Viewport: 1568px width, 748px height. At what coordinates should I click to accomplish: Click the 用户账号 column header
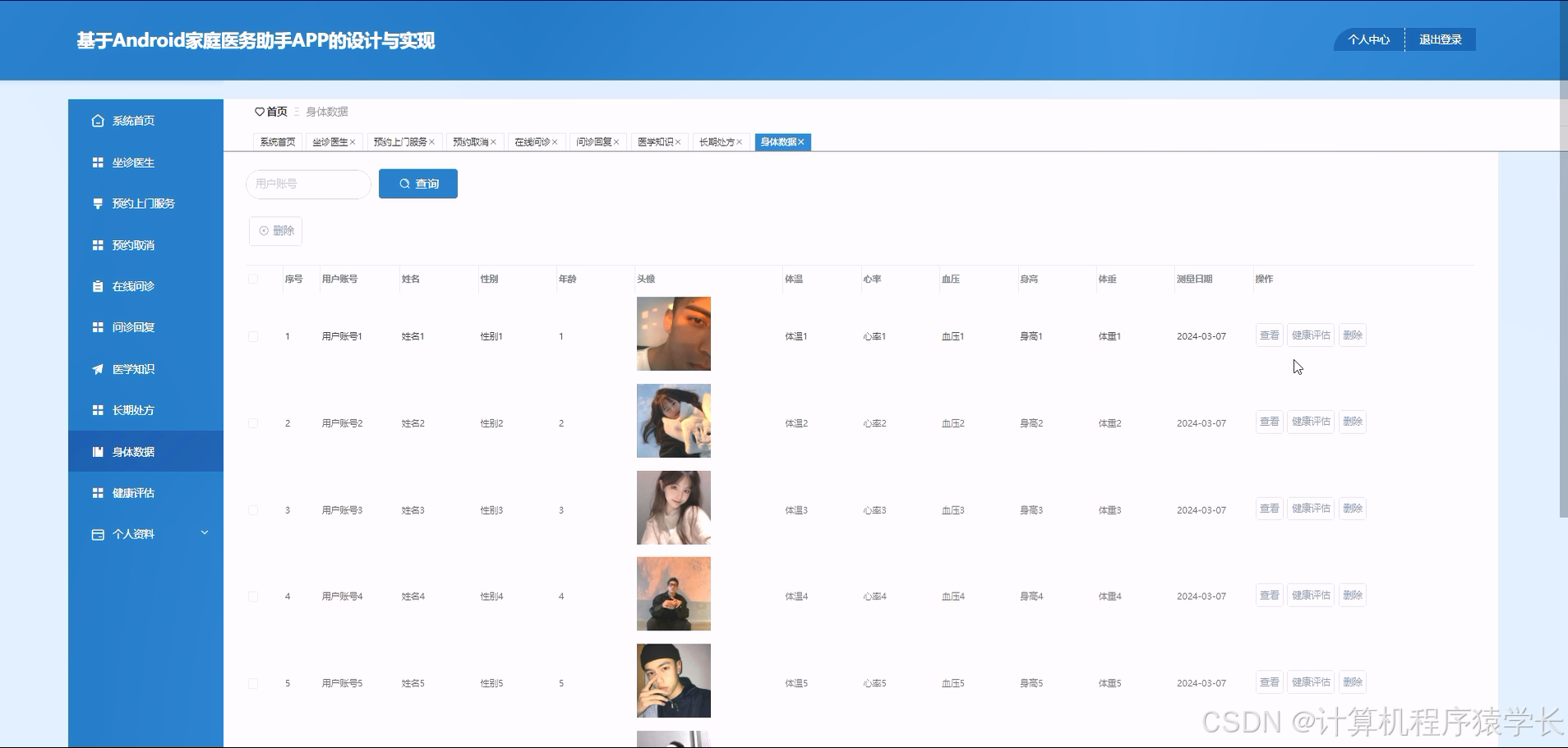pos(339,279)
